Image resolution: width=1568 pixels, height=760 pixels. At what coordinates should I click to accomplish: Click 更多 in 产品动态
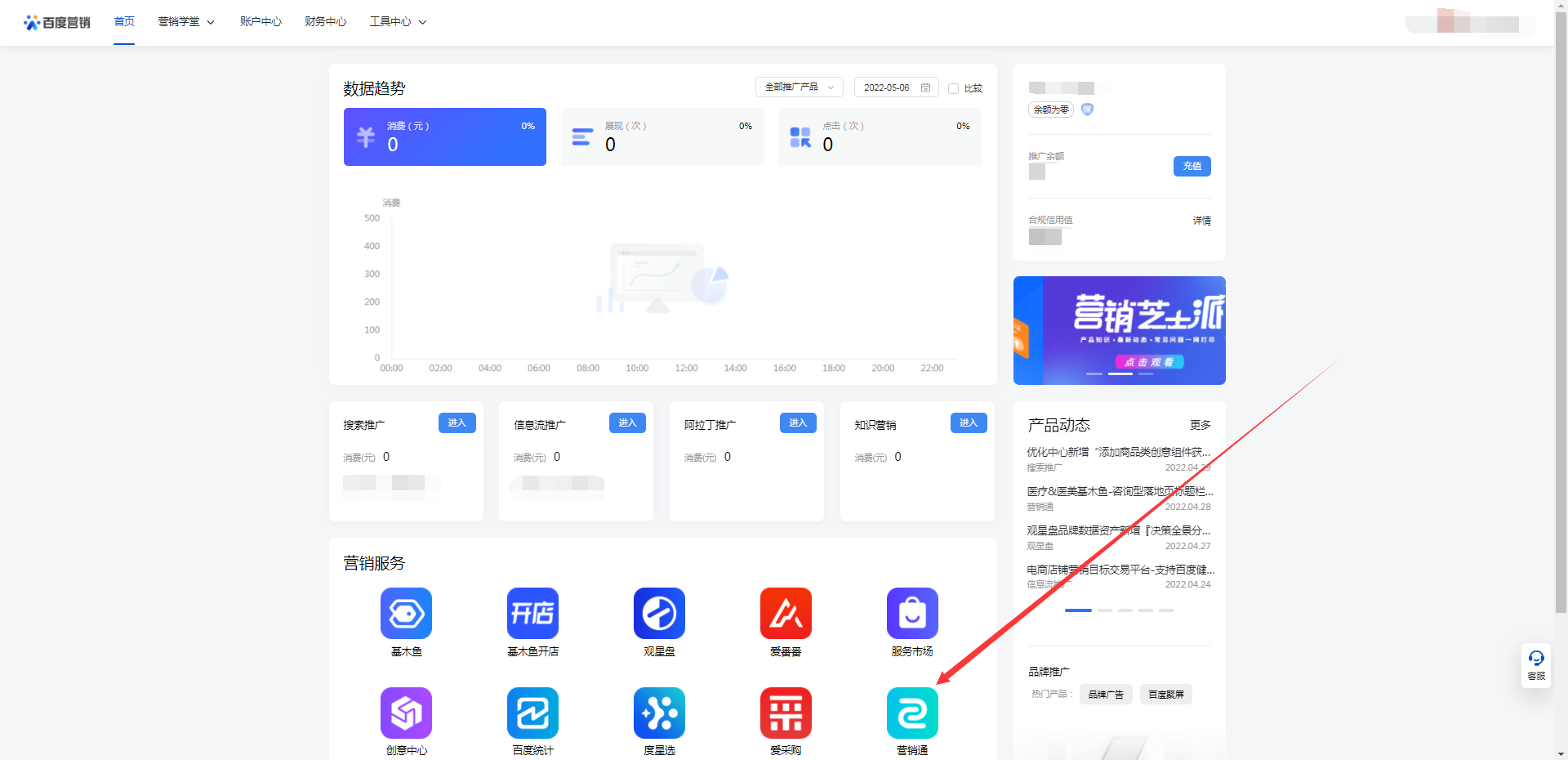coord(1200,425)
